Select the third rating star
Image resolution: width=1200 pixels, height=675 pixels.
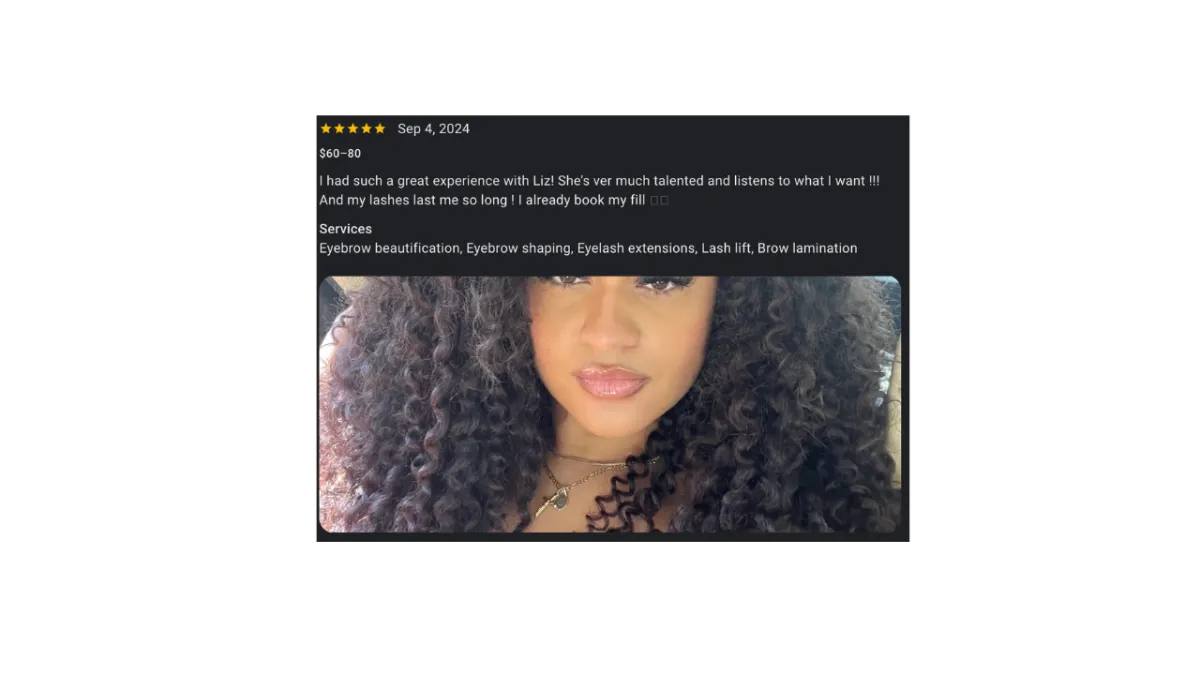353,129
